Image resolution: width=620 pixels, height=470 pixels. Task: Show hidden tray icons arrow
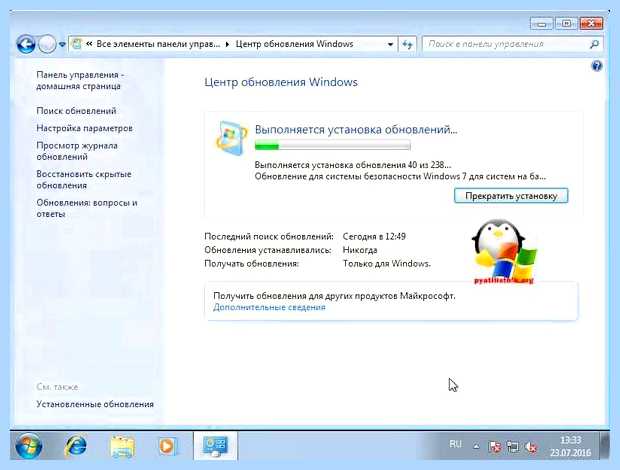[x=476, y=446]
